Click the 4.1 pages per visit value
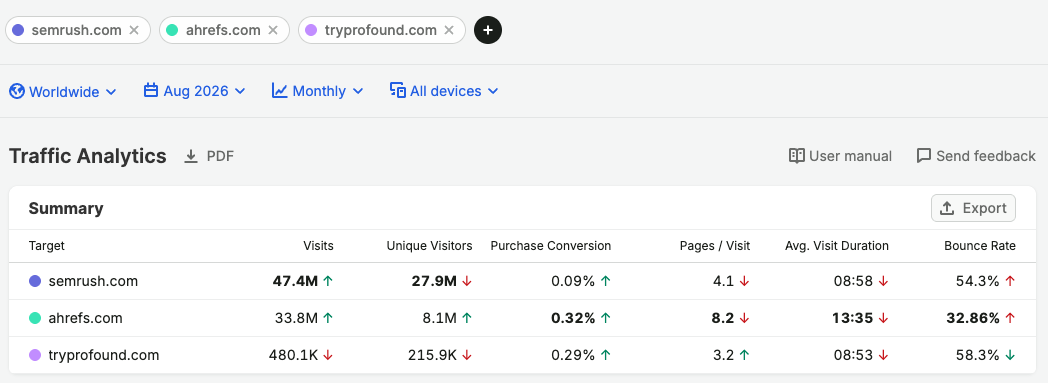Viewport: 1048px width, 383px height. coord(724,281)
